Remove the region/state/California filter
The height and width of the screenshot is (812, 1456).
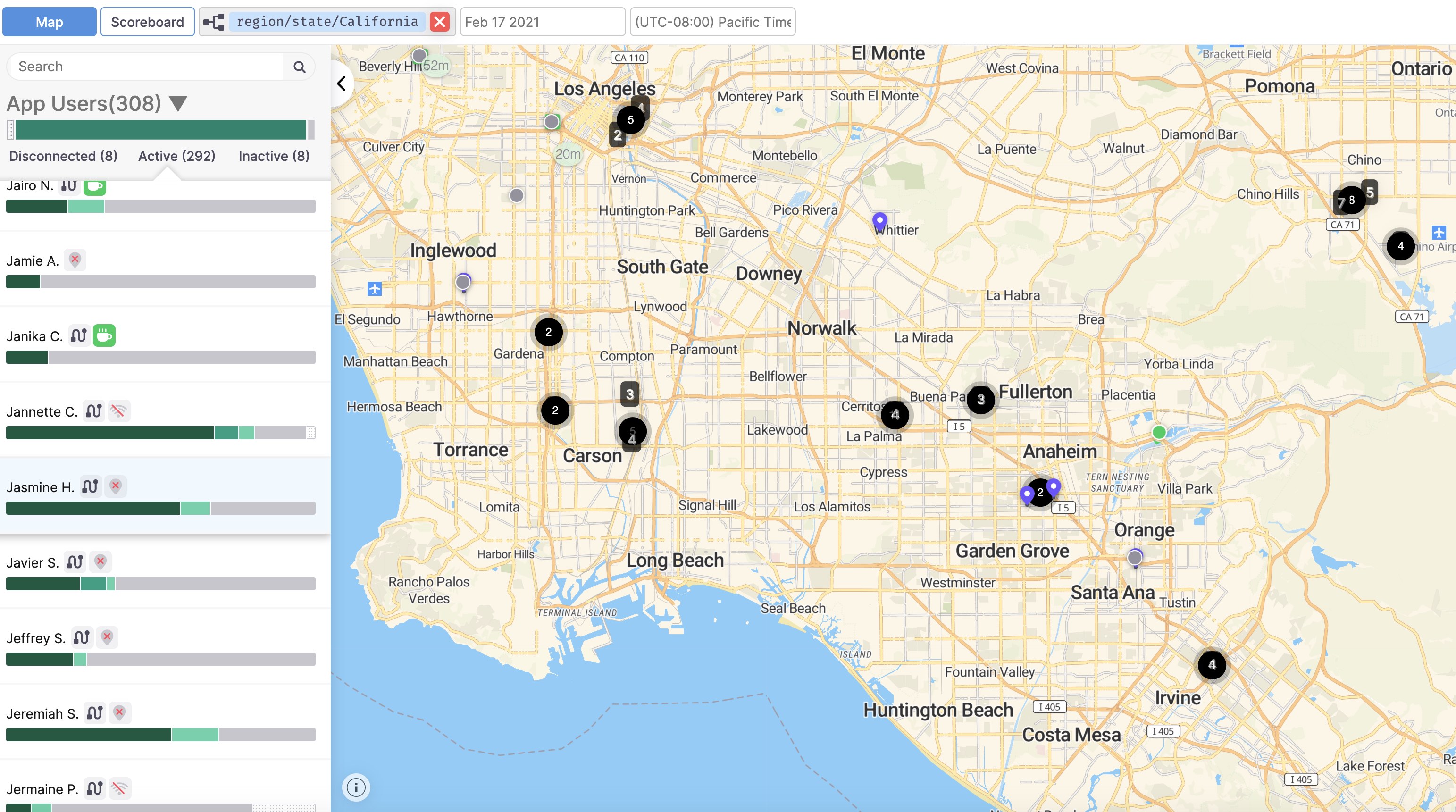pos(439,22)
